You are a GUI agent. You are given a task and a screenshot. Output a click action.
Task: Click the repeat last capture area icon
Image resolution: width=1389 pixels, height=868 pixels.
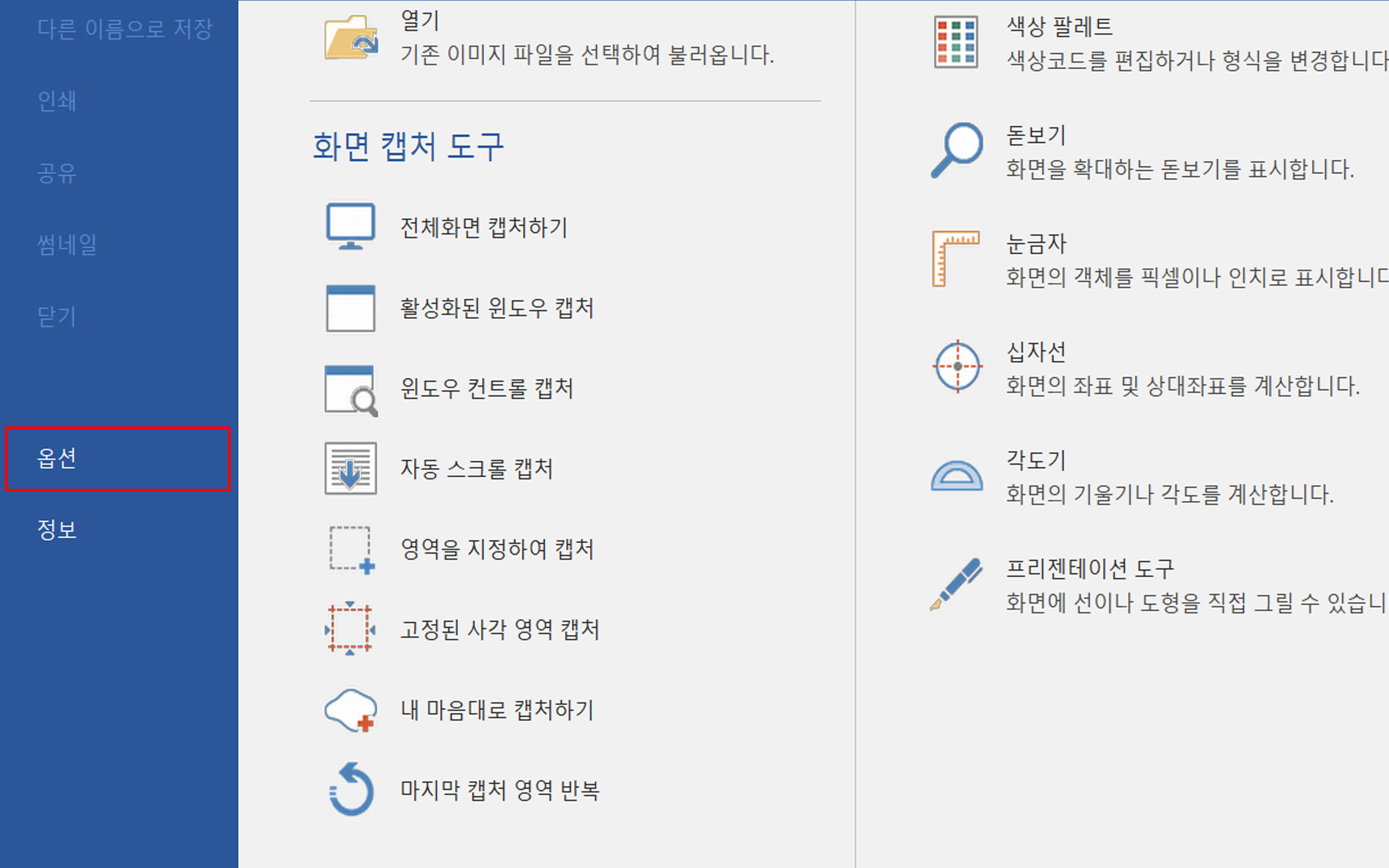click(x=351, y=790)
